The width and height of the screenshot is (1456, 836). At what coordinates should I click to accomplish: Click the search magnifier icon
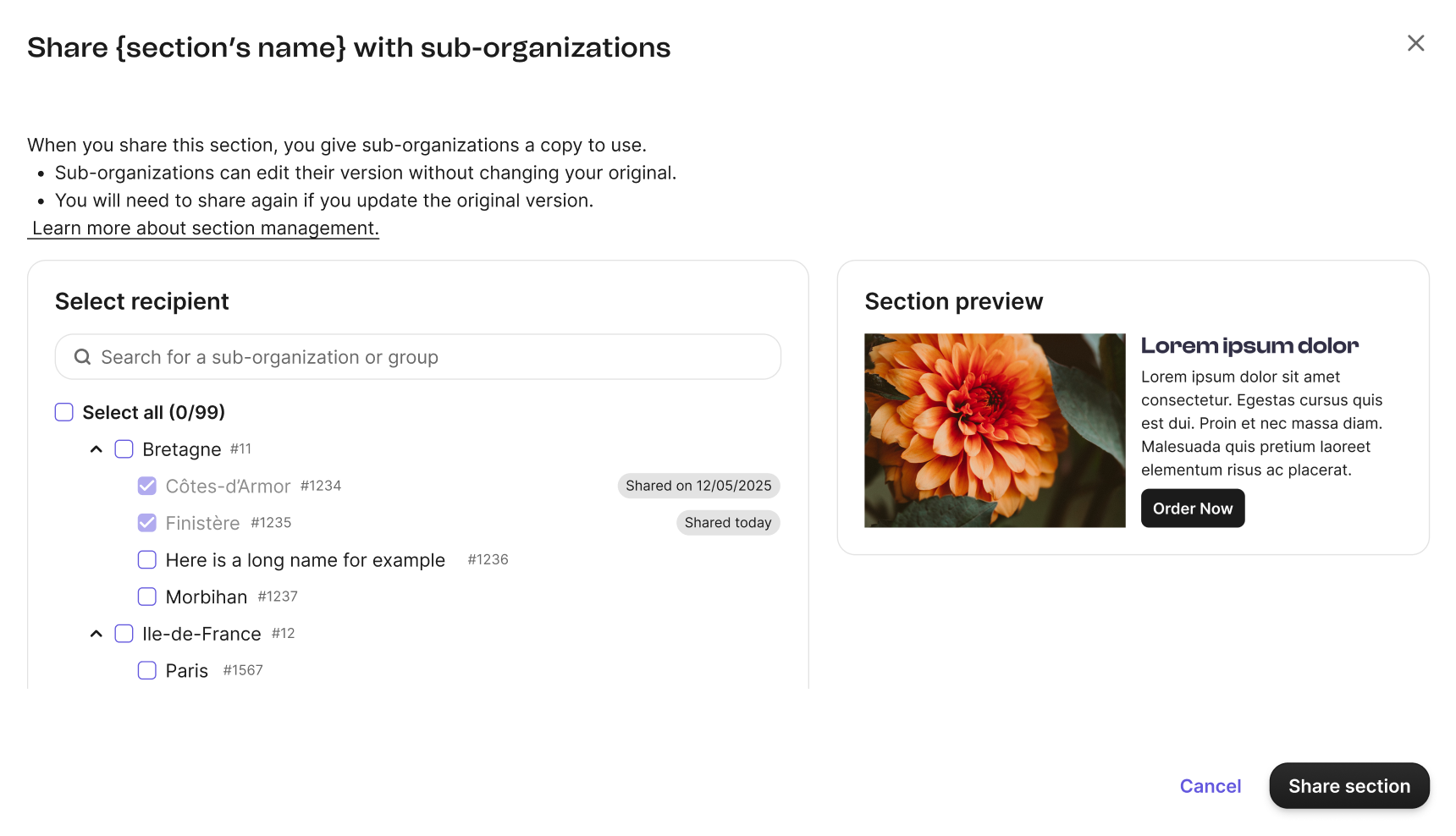pos(82,357)
